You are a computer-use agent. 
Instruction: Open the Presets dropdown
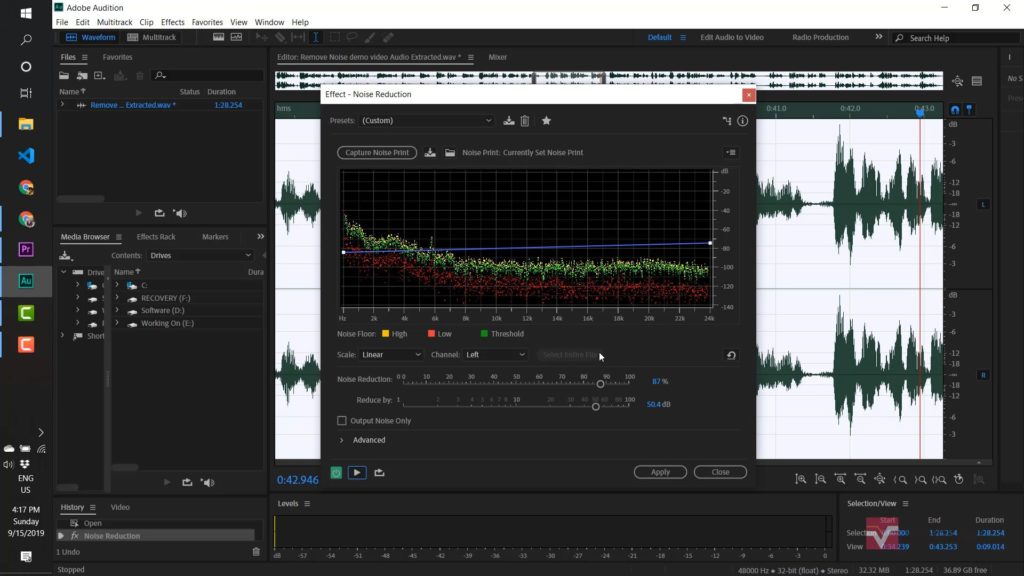click(426, 121)
